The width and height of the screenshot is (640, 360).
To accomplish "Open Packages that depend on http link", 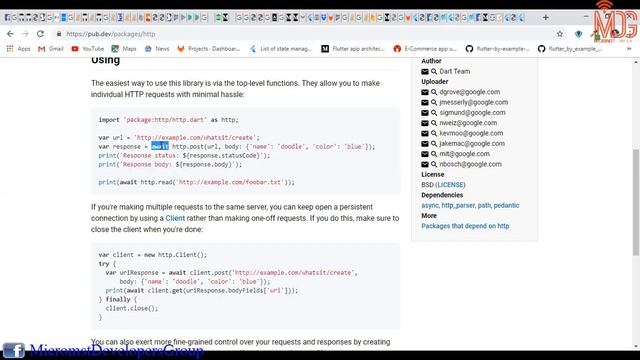I will [x=465, y=226].
